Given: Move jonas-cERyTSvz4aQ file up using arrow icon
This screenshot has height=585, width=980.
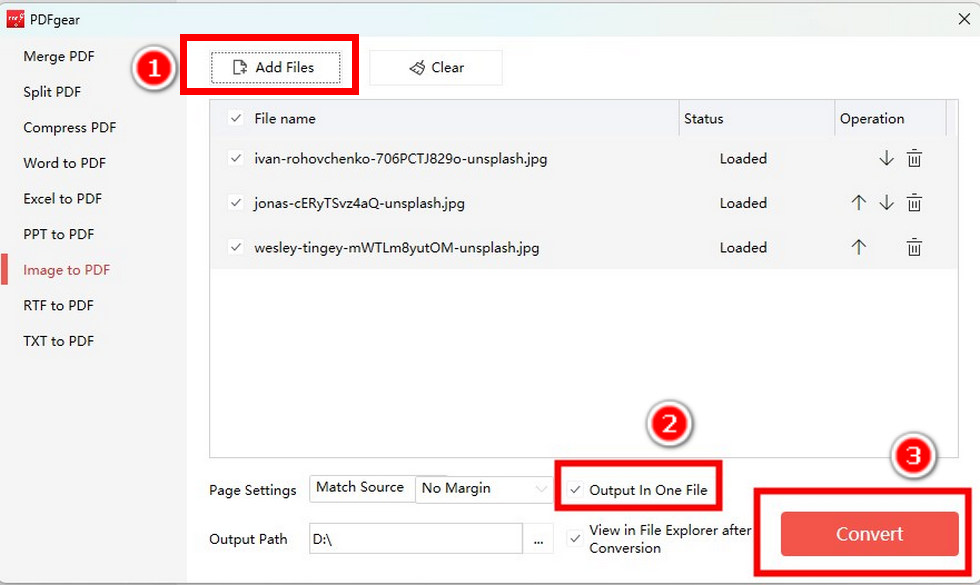Looking at the screenshot, I should click(858, 203).
